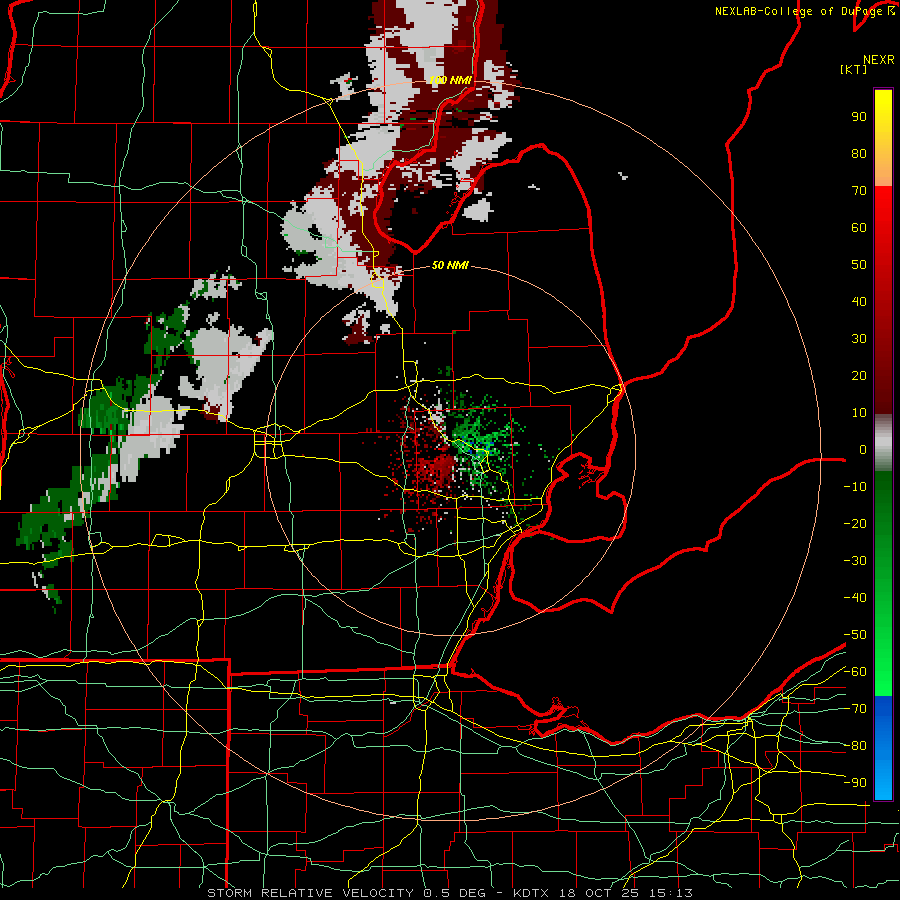Viewport: 900px width, 900px height.
Task: Click the 0.5 DEG elevation text
Action: [455, 893]
